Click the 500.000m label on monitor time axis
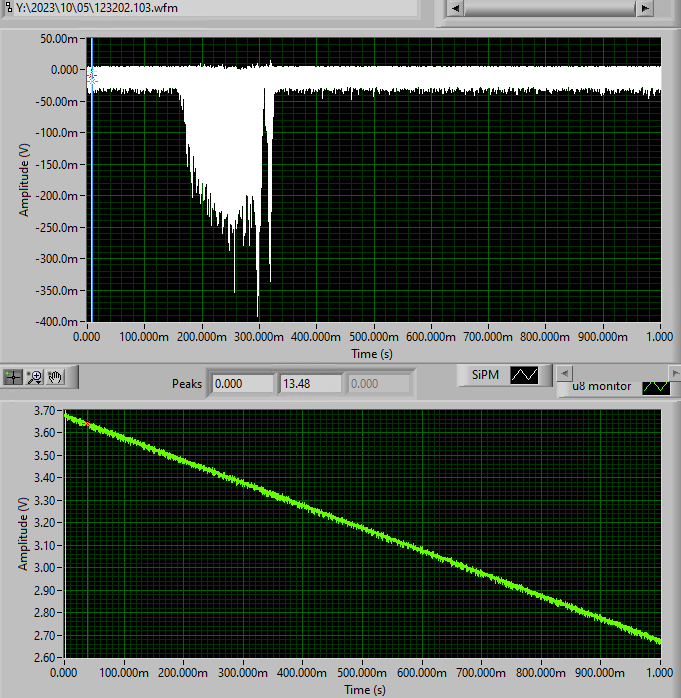This screenshot has width=681, height=698. [362, 672]
